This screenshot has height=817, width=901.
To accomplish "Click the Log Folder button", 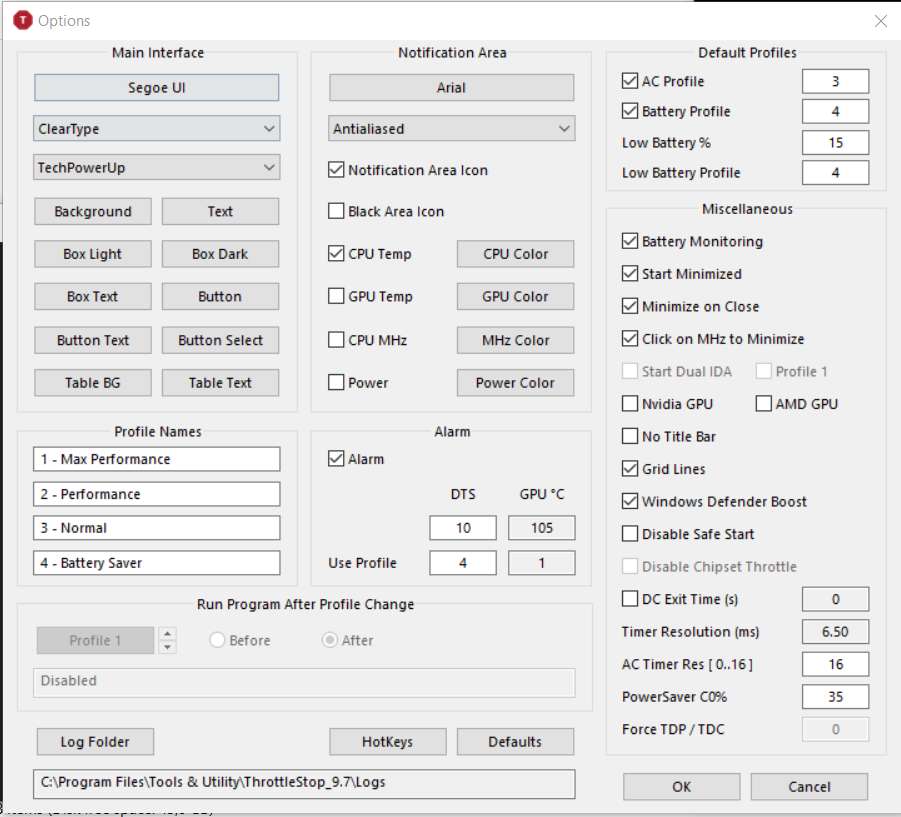I will [x=95, y=742].
